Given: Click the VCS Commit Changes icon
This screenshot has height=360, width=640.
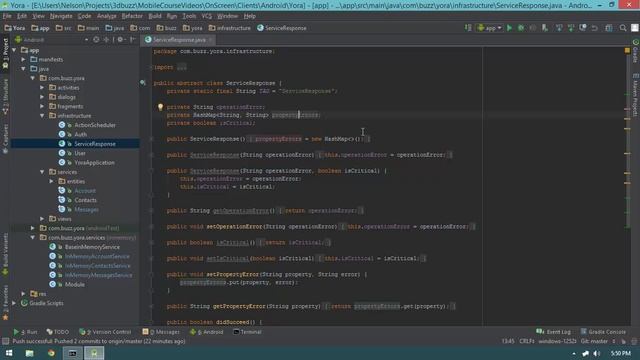Looking at the screenshot, I should click(571, 28).
